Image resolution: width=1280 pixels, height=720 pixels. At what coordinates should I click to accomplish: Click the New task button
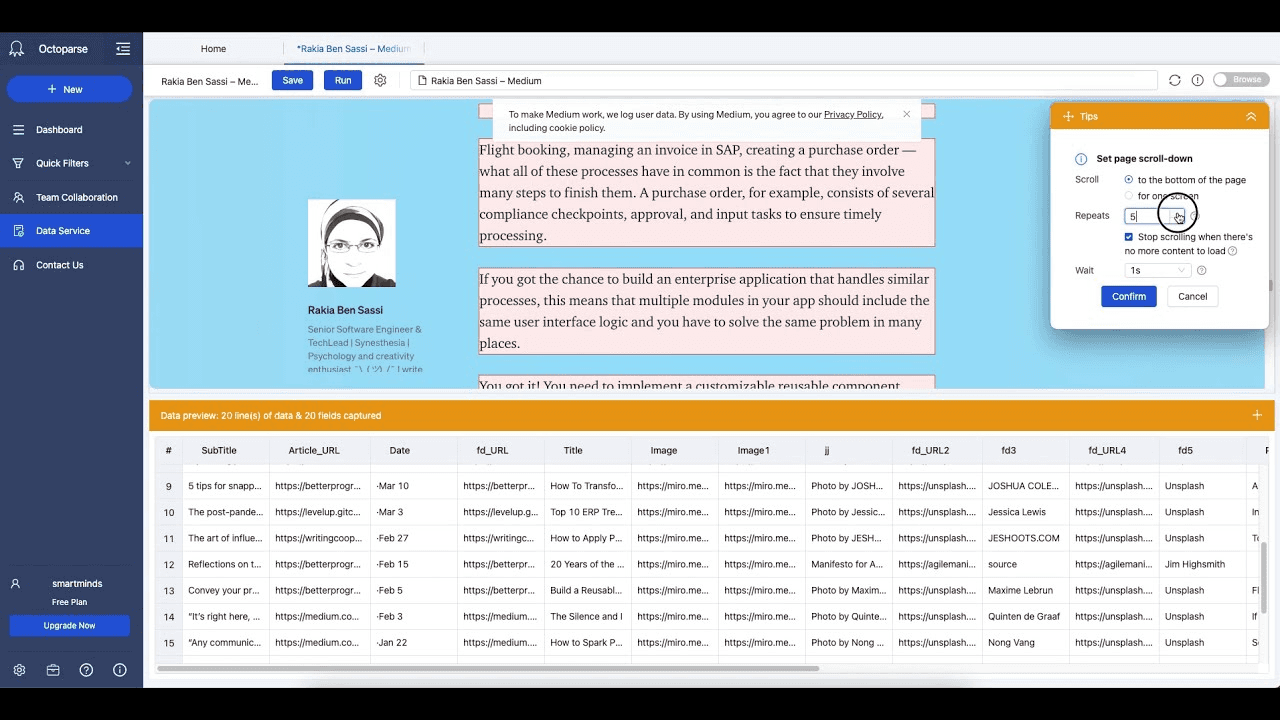(69, 89)
